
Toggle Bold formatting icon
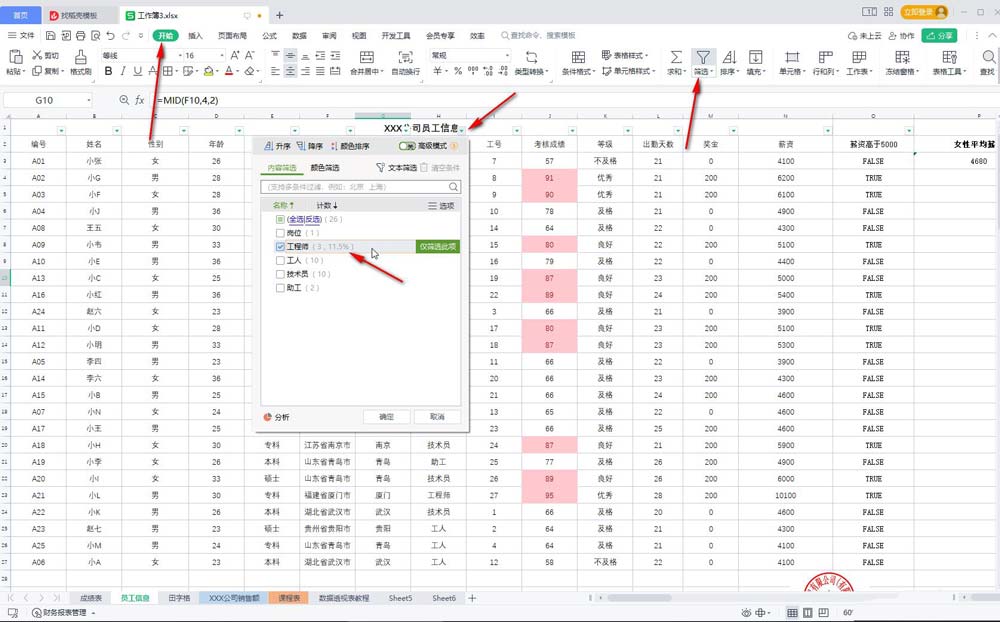108,71
